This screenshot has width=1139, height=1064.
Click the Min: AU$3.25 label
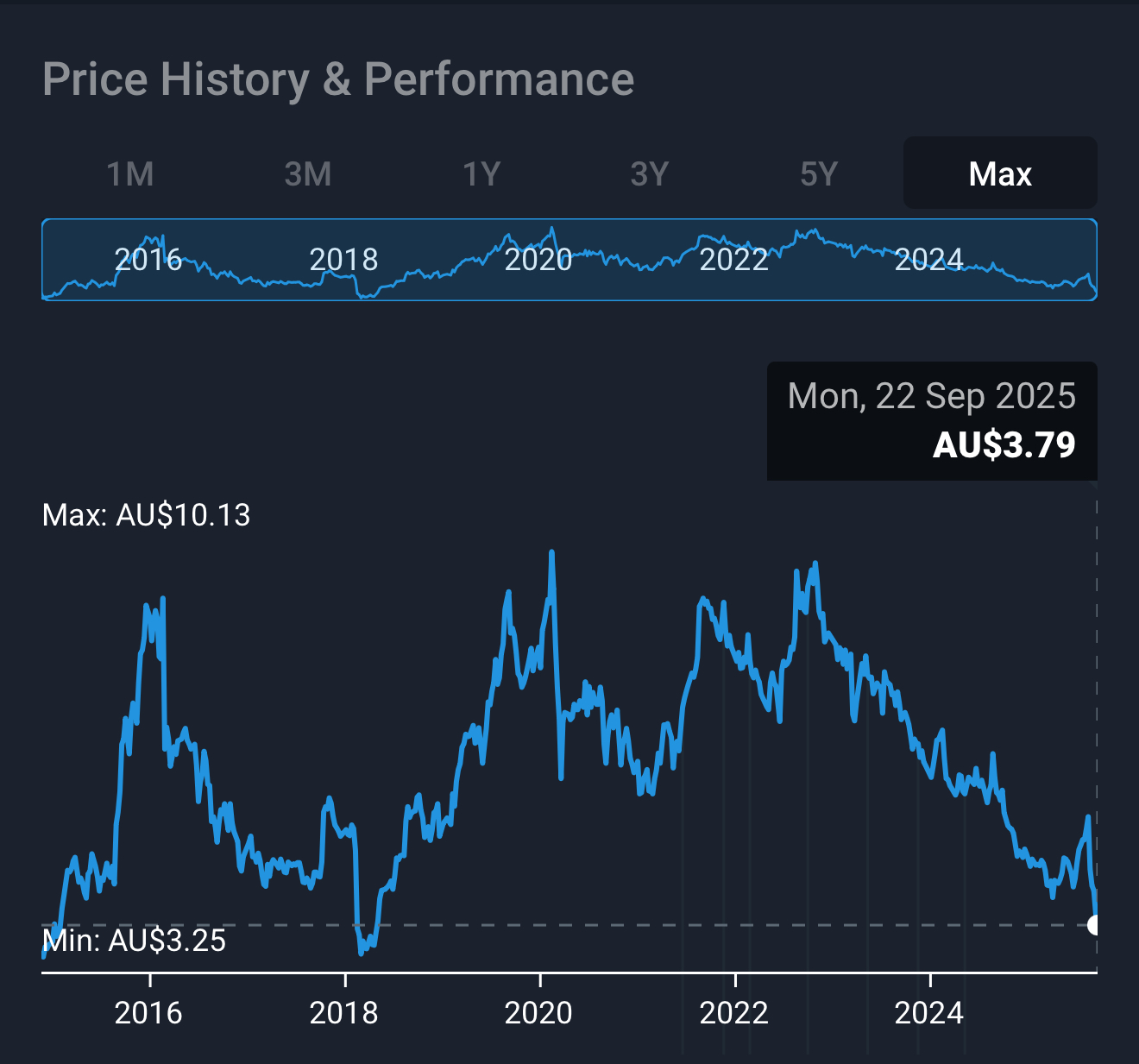coord(135,941)
